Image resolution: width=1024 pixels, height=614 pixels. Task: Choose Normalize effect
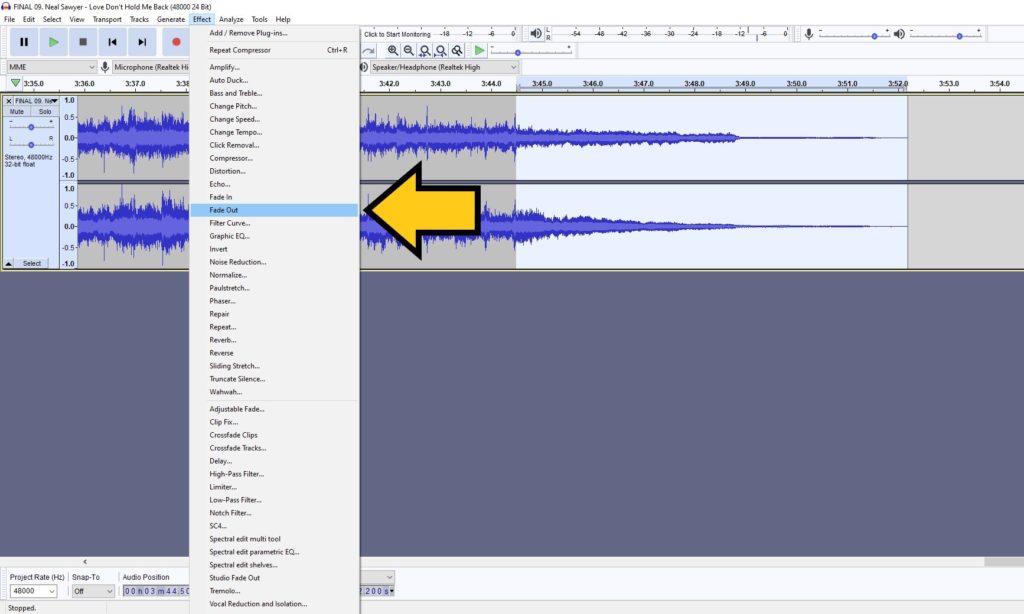[x=274, y=275]
